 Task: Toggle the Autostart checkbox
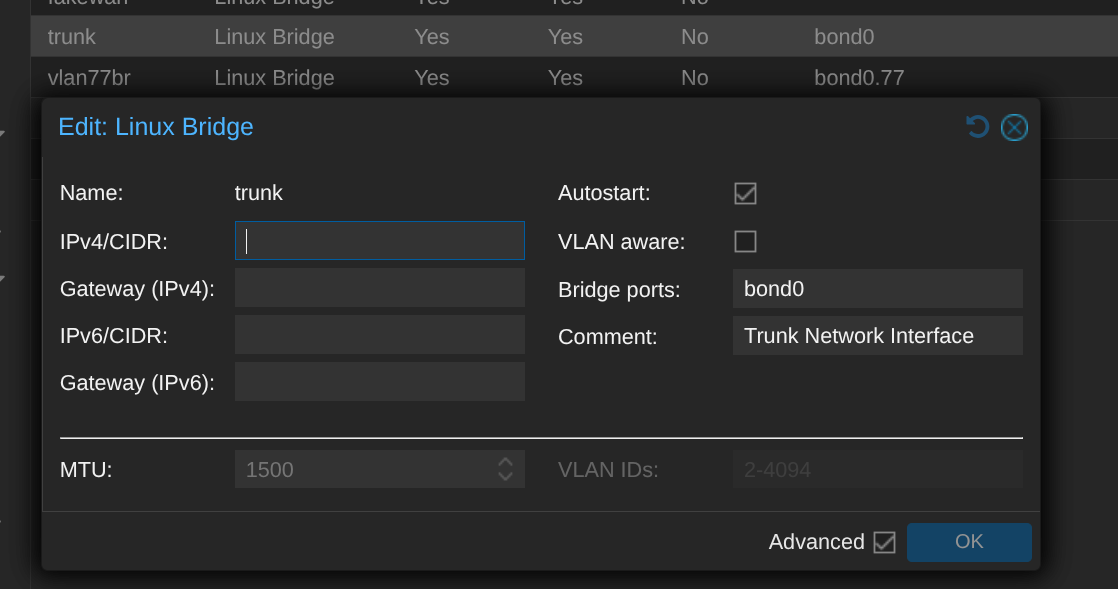click(x=745, y=193)
